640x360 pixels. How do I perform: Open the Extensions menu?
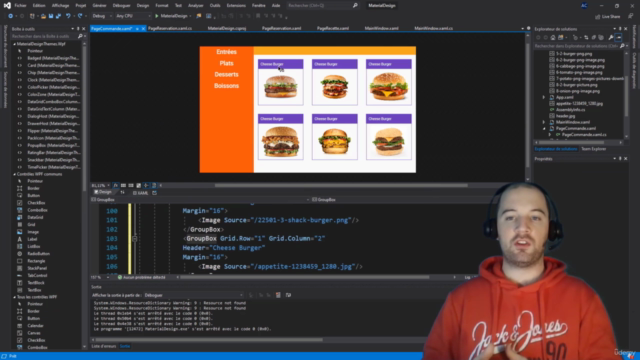click(236, 5)
